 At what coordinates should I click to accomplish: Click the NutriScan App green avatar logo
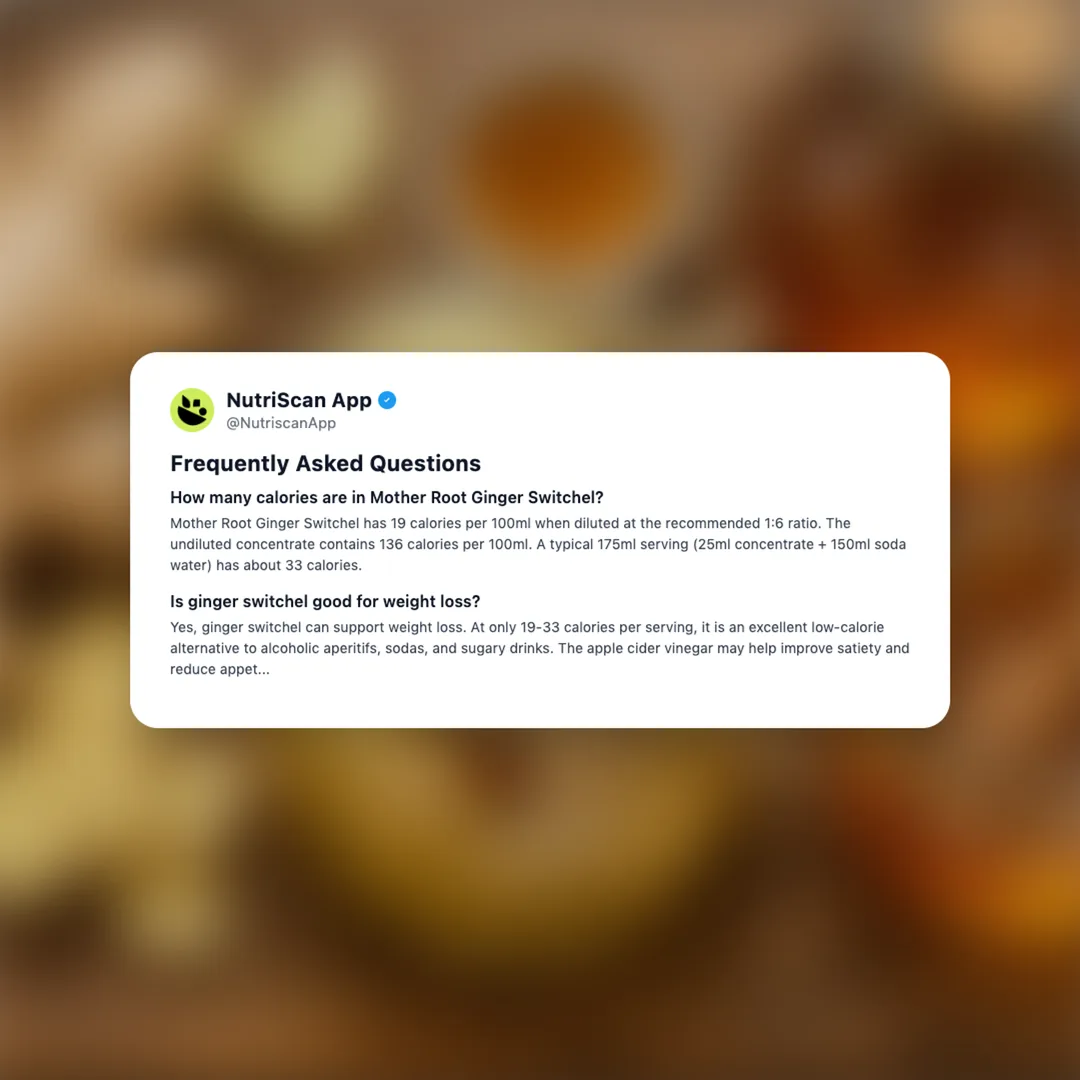click(192, 410)
